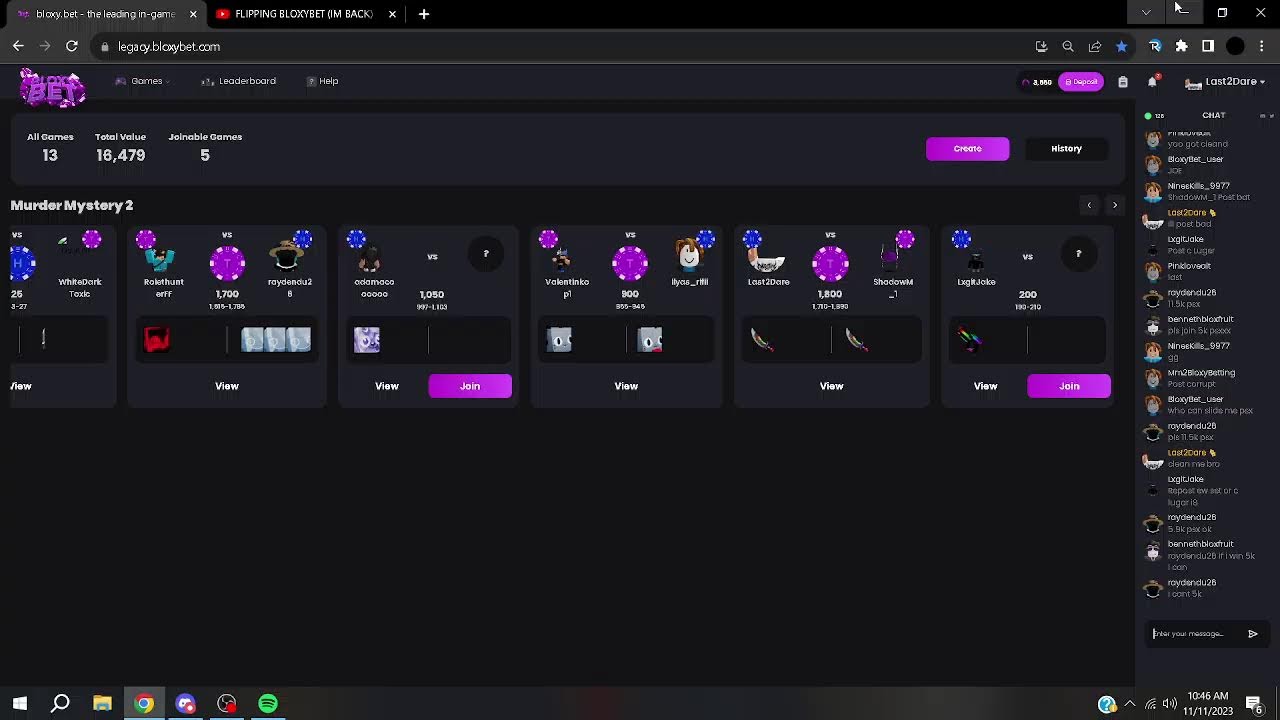
Task: Open the notifications bell
Action: (x=1152, y=82)
